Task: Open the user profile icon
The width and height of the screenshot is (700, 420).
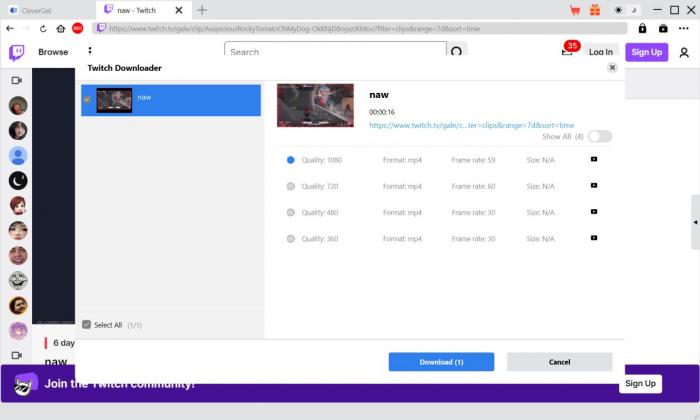Action: coord(684,53)
